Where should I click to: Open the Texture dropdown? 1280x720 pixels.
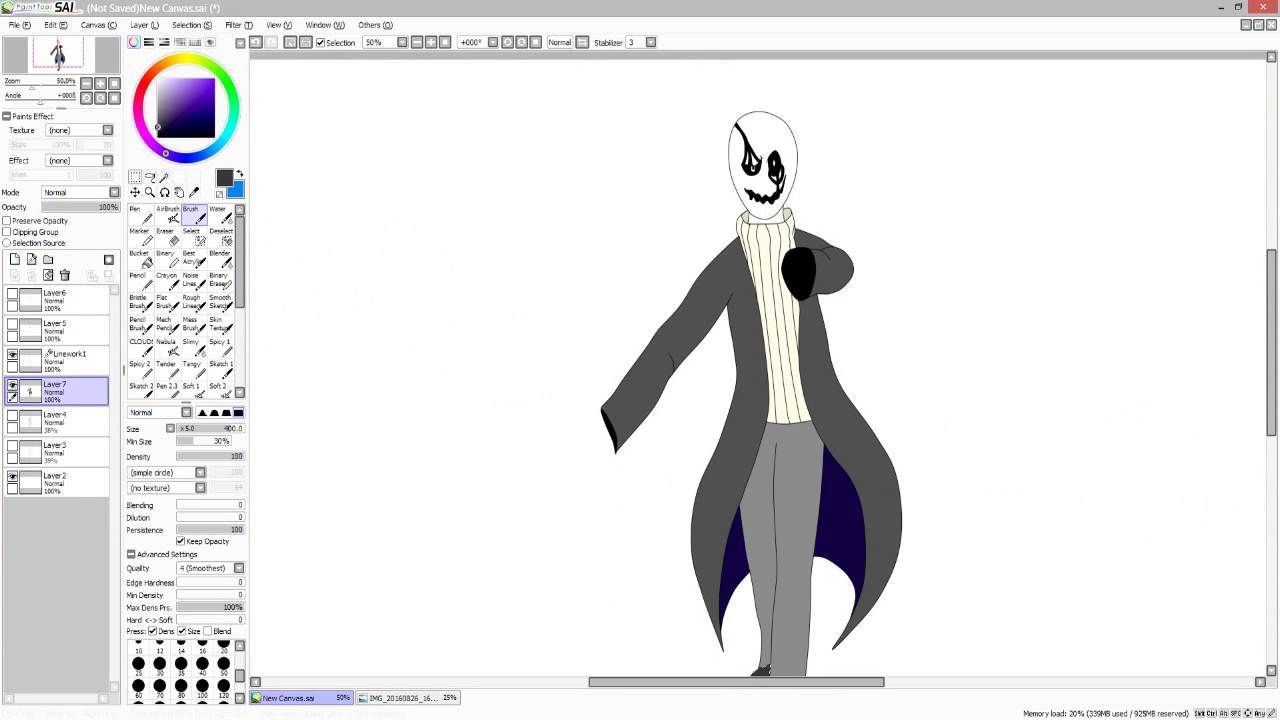107,130
